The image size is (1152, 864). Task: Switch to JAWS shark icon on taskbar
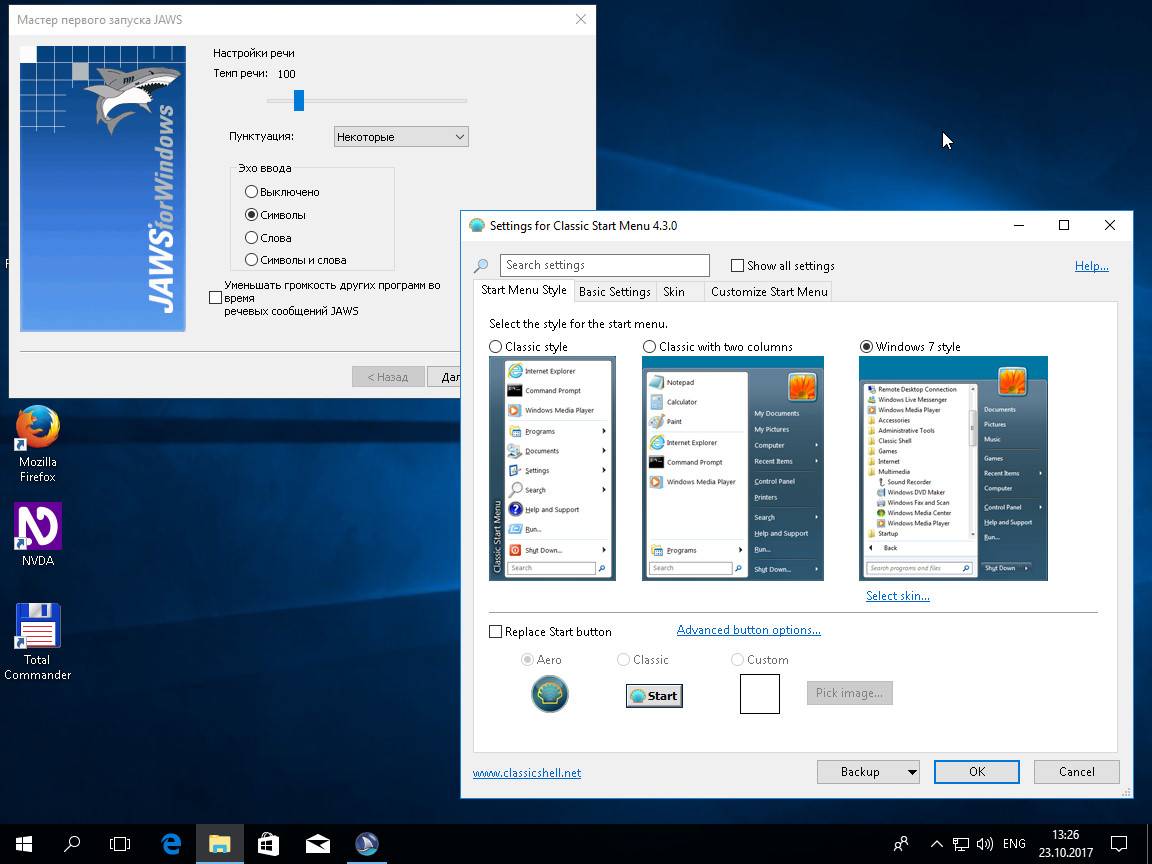pyautogui.click(x=367, y=843)
